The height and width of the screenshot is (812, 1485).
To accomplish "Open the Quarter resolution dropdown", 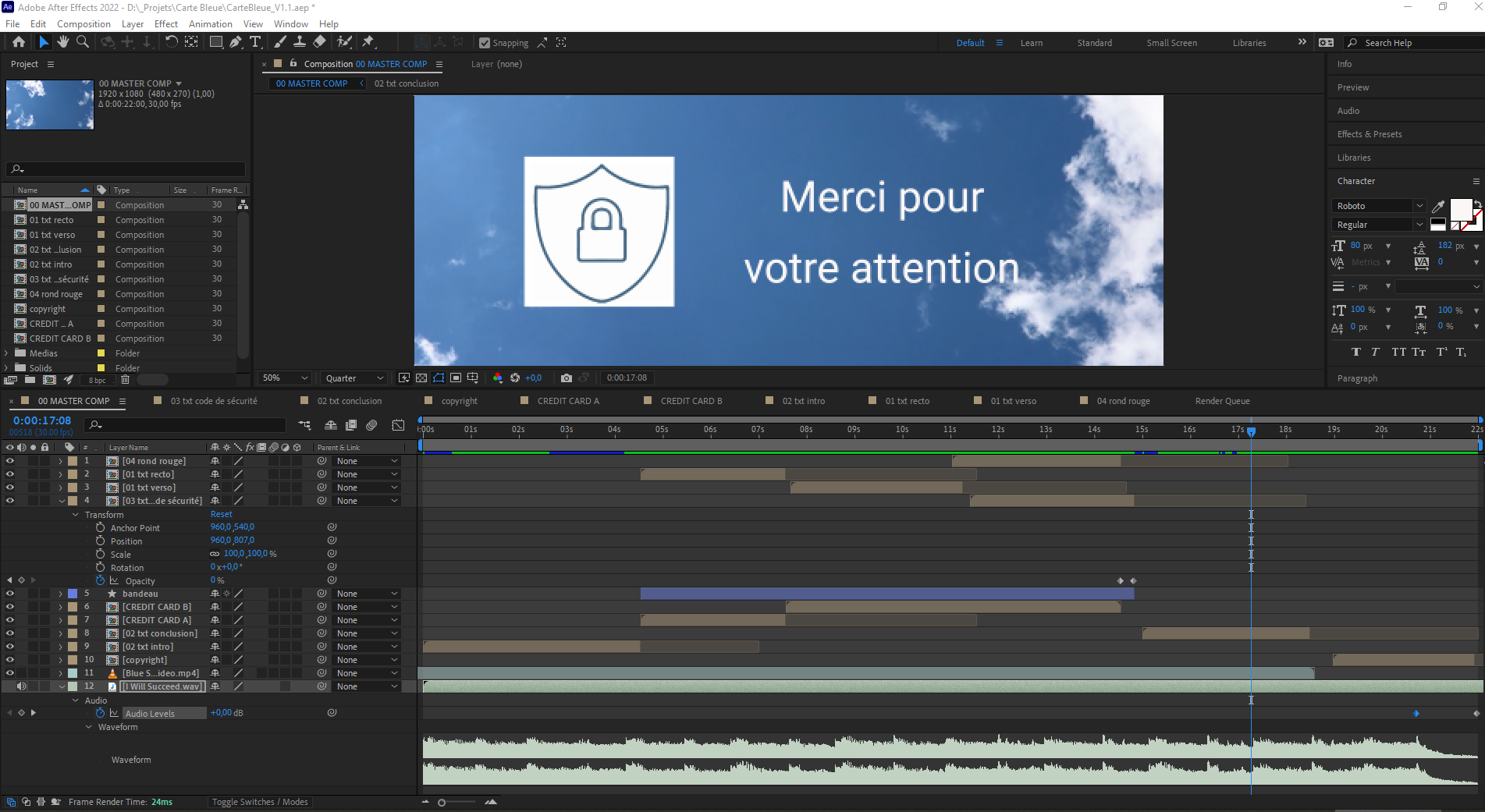I will (x=353, y=378).
